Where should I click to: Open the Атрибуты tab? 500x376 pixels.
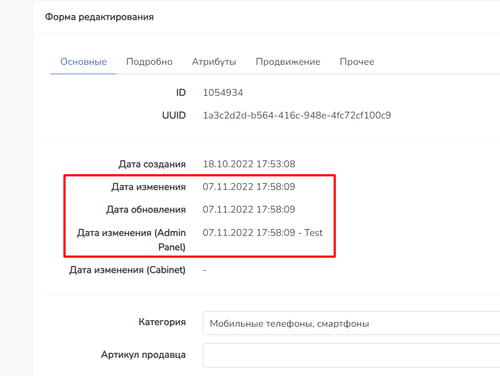click(x=214, y=62)
